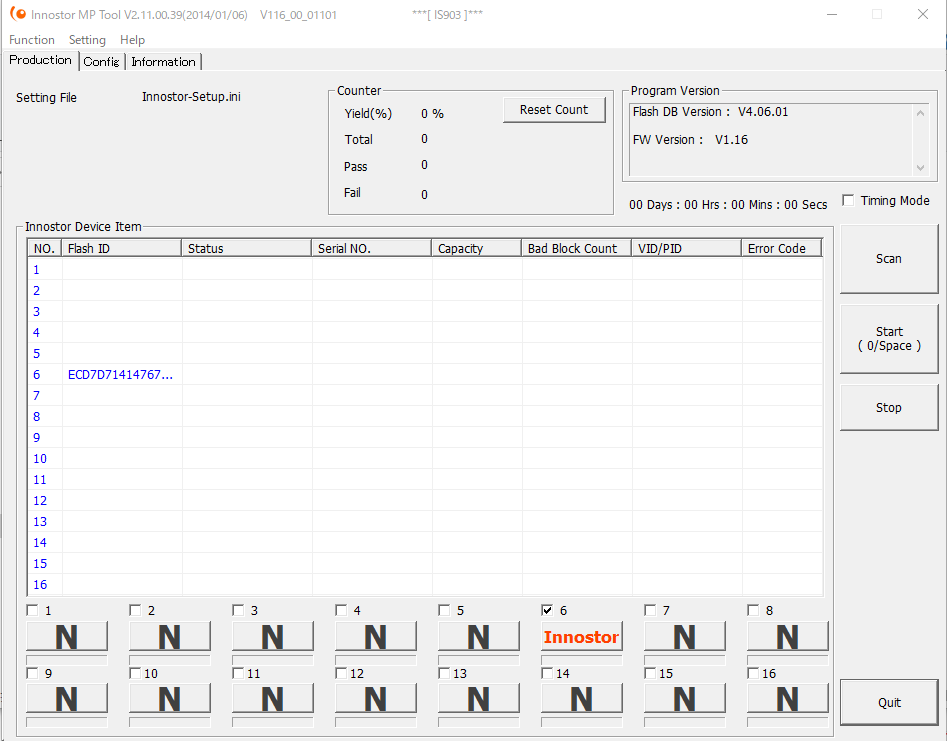Click Flash DB Version V4.06.01 text
947x741 pixels.
pyautogui.click(x=710, y=112)
